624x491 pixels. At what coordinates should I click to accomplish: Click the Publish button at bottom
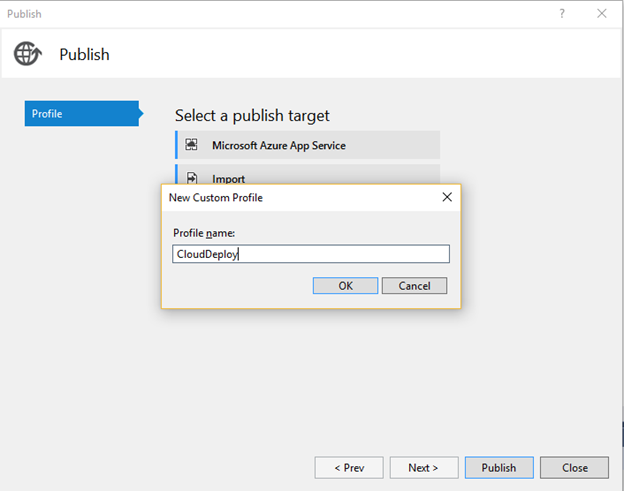click(x=499, y=468)
